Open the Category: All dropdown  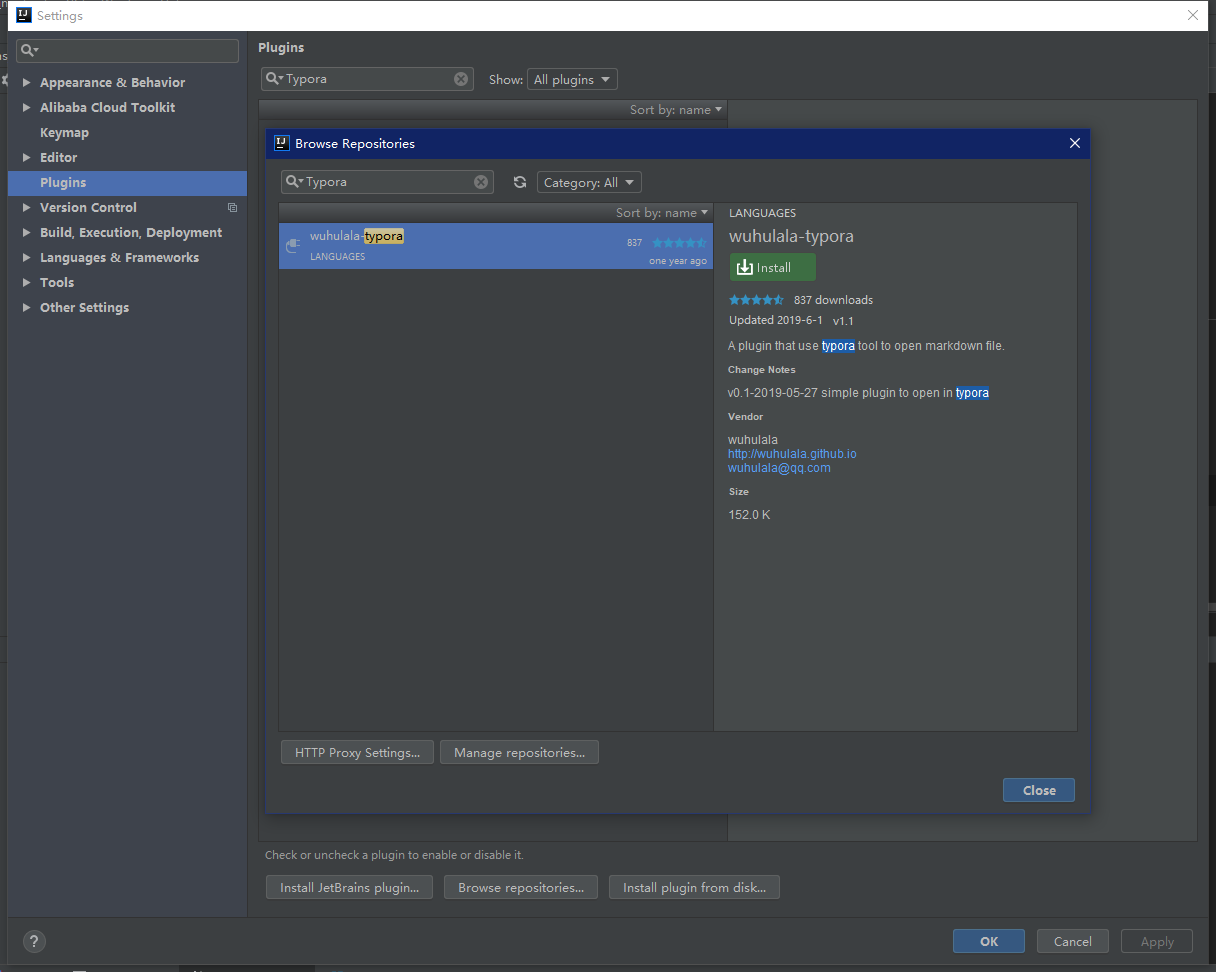(x=588, y=182)
